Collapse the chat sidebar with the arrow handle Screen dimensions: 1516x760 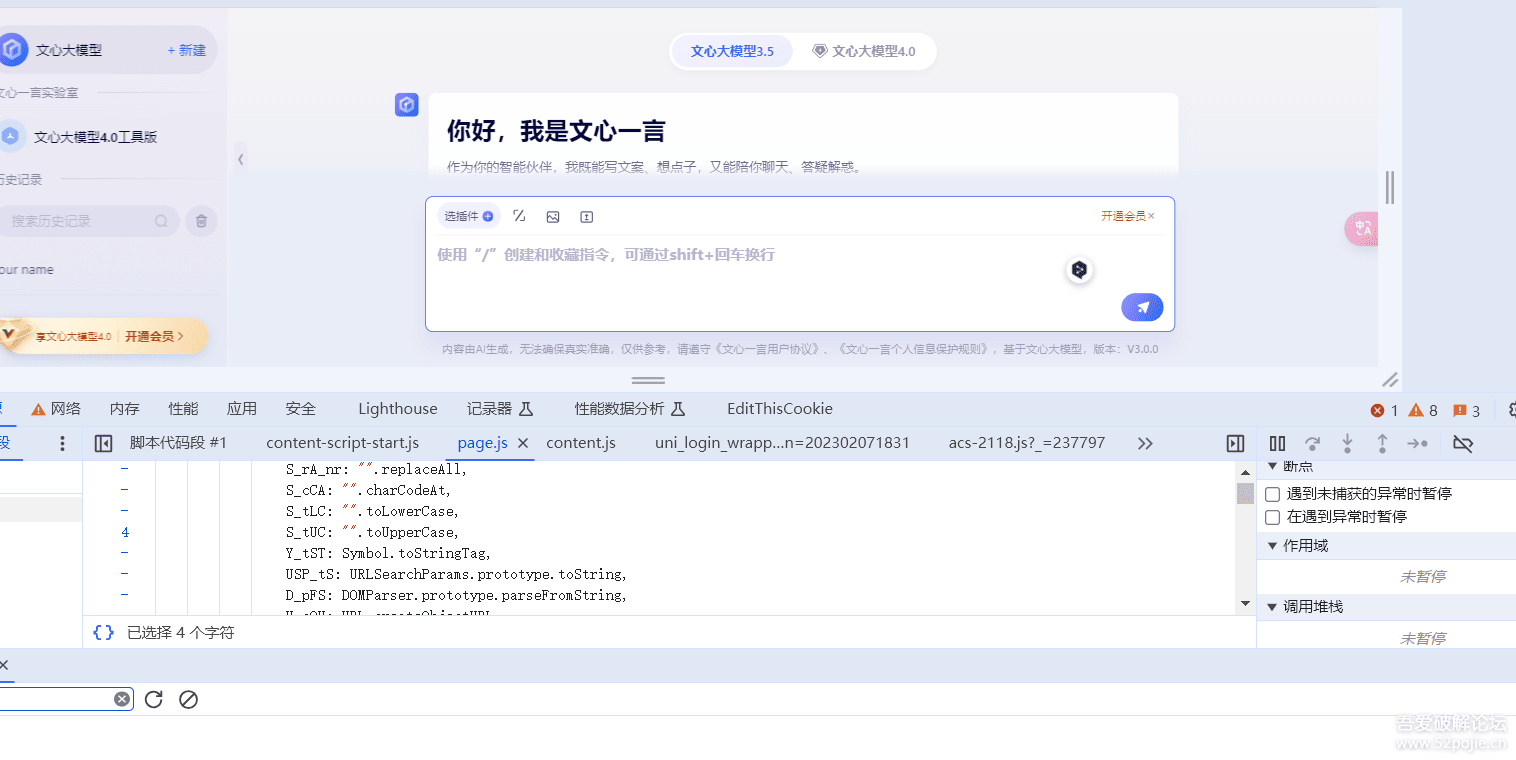(x=240, y=159)
